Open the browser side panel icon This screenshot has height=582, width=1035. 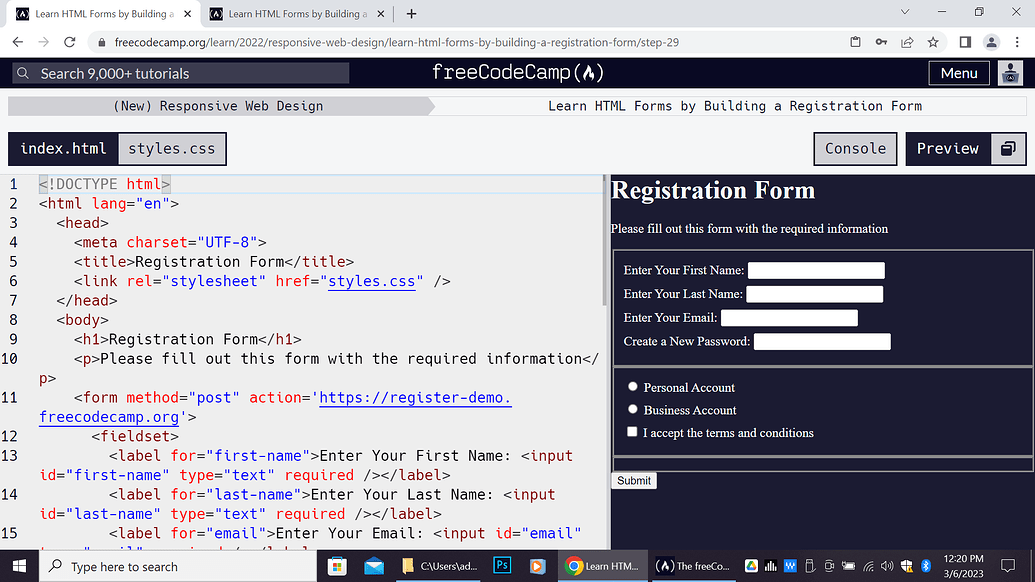(x=964, y=42)
